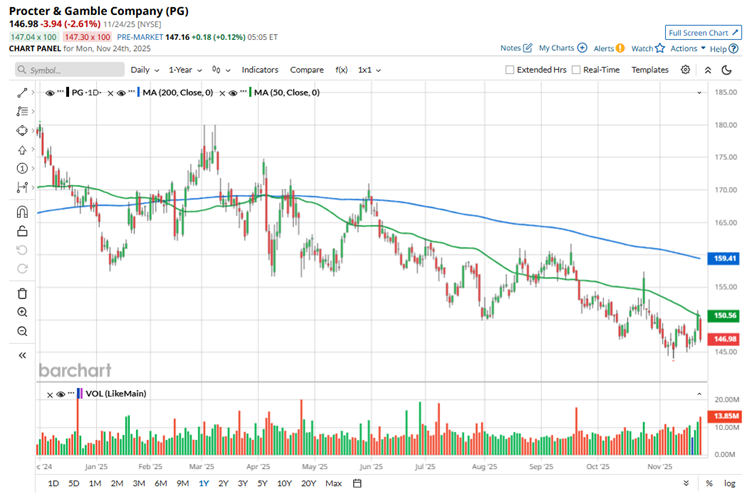Screen dimensions: 752x504
Task: Select the 20Y time range
Action: click(308, 483)
